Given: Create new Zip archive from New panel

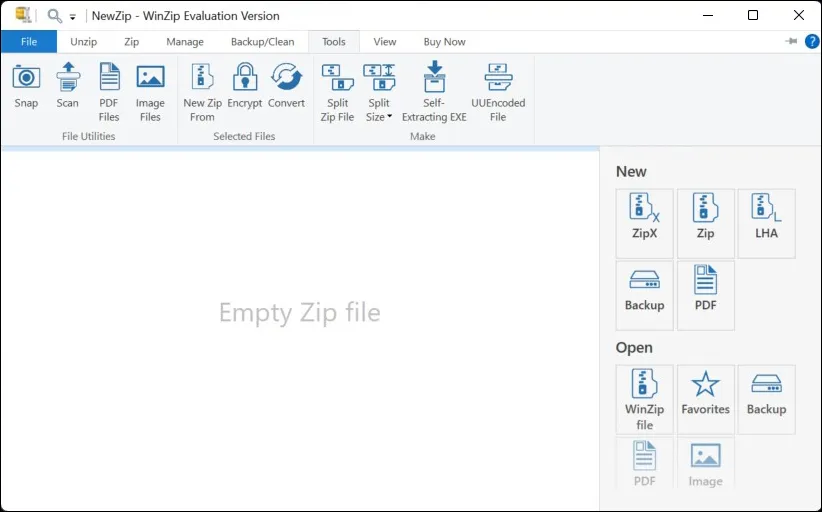Looking at the screenshot, I should pyautogui.click(x=706, y=223).
